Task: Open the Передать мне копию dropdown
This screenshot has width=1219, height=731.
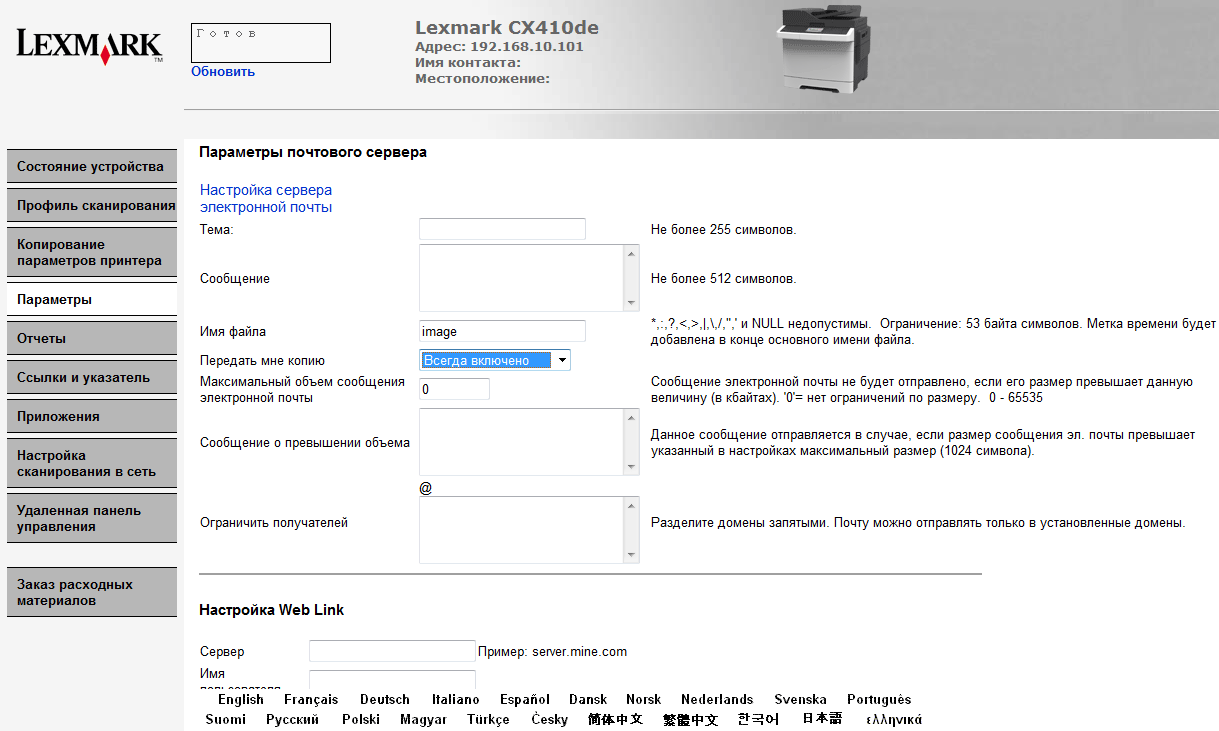Action: click(495, 360)
